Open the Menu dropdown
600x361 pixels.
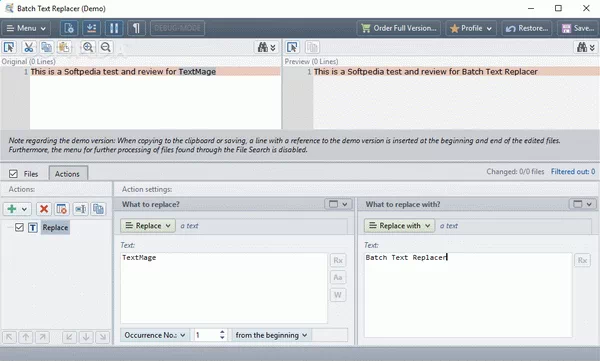point(26,28)
